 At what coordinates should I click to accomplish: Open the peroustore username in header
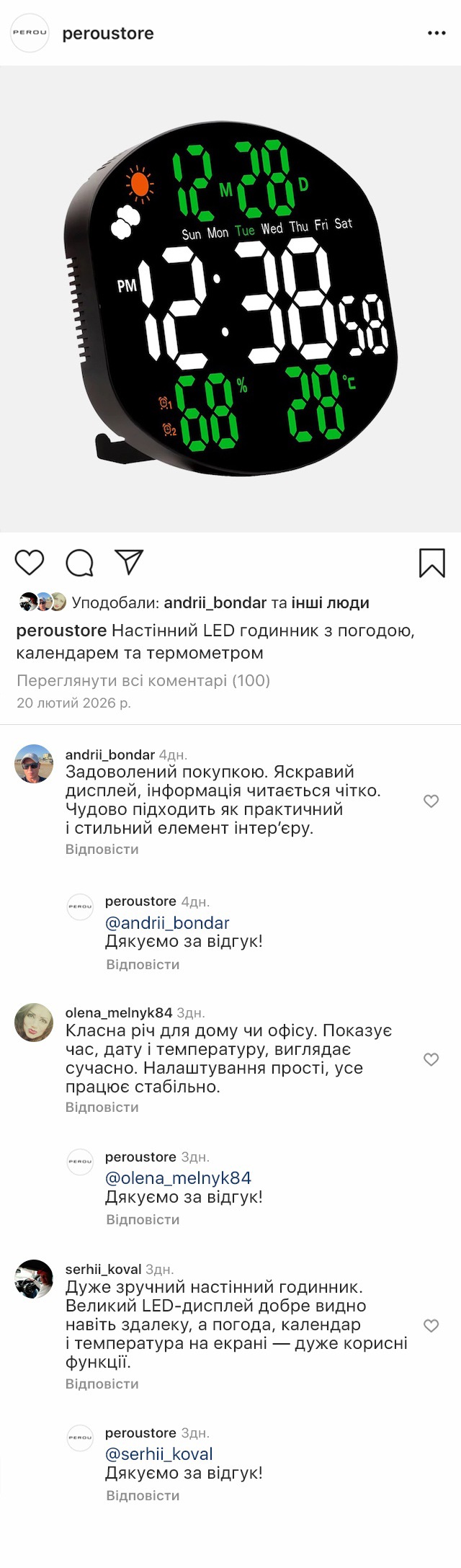tap(108, 33)
